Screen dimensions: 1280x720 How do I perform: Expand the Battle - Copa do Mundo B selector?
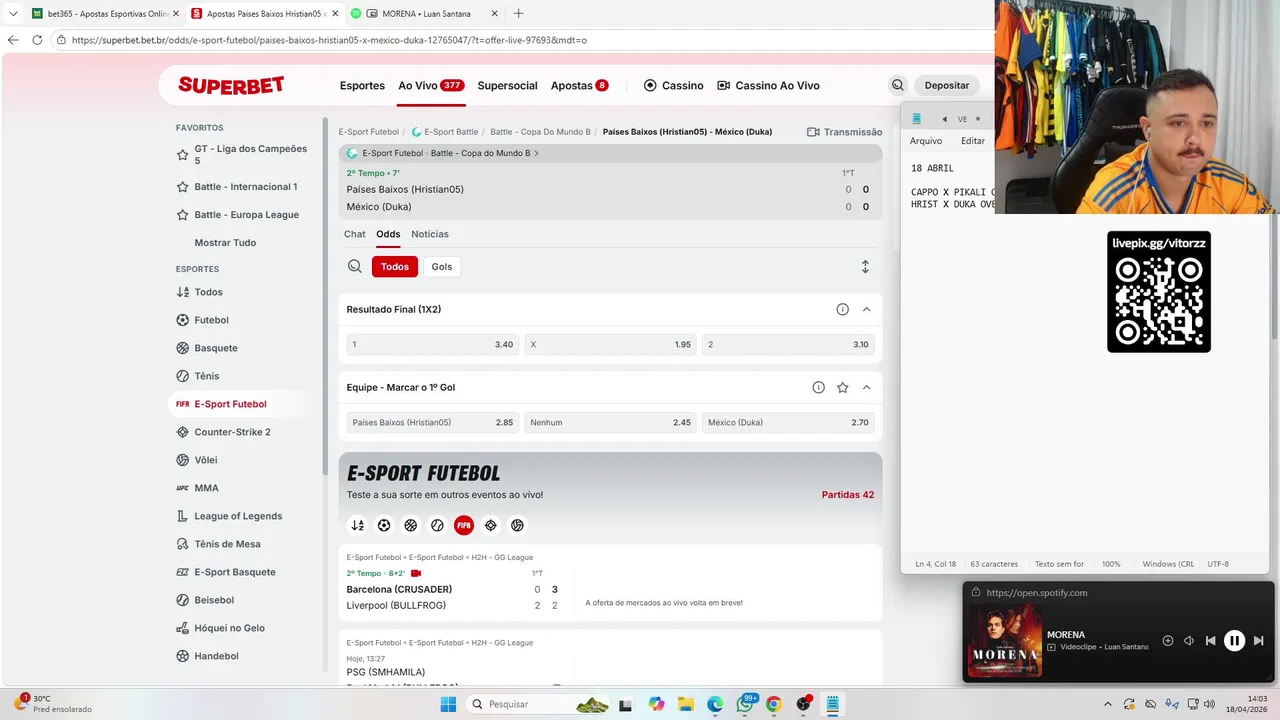(x=536, y=153)
